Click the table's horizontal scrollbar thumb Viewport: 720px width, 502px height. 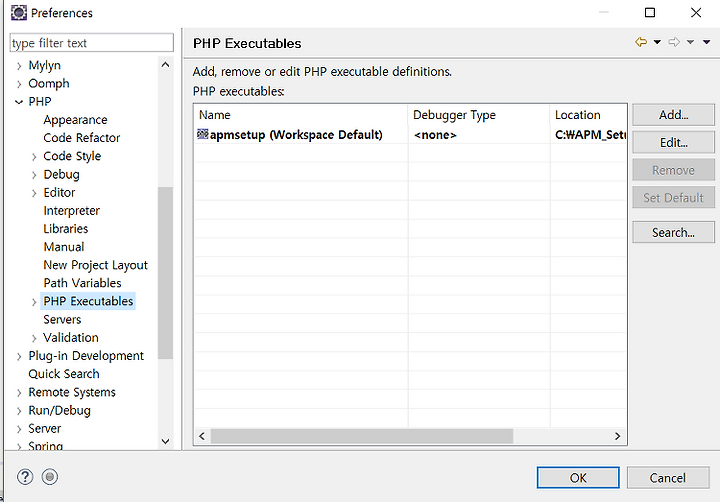click(x=362, y=436)
